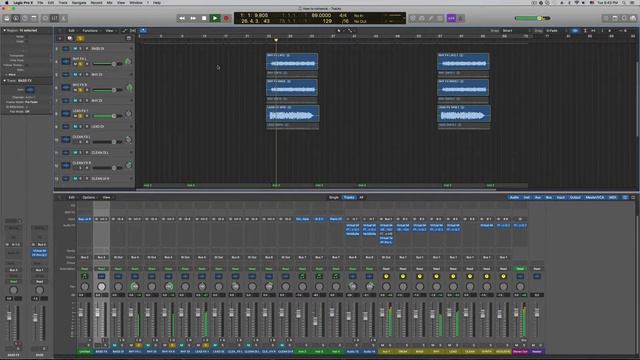
Task: Toggle Solo on LEAD FX 1 track header
Action: (80, 116)
